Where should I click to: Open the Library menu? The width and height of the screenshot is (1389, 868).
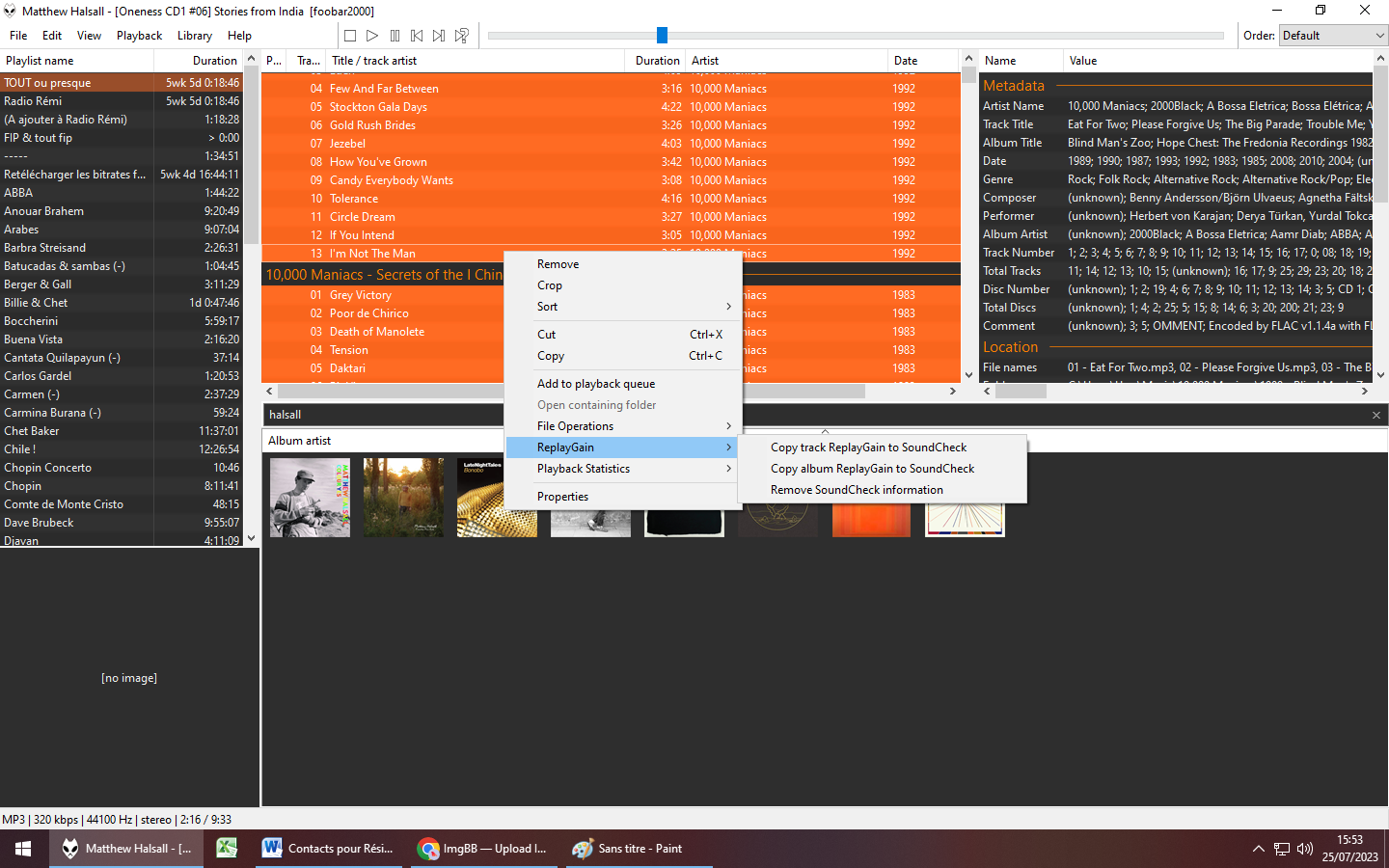click(195, 36)
